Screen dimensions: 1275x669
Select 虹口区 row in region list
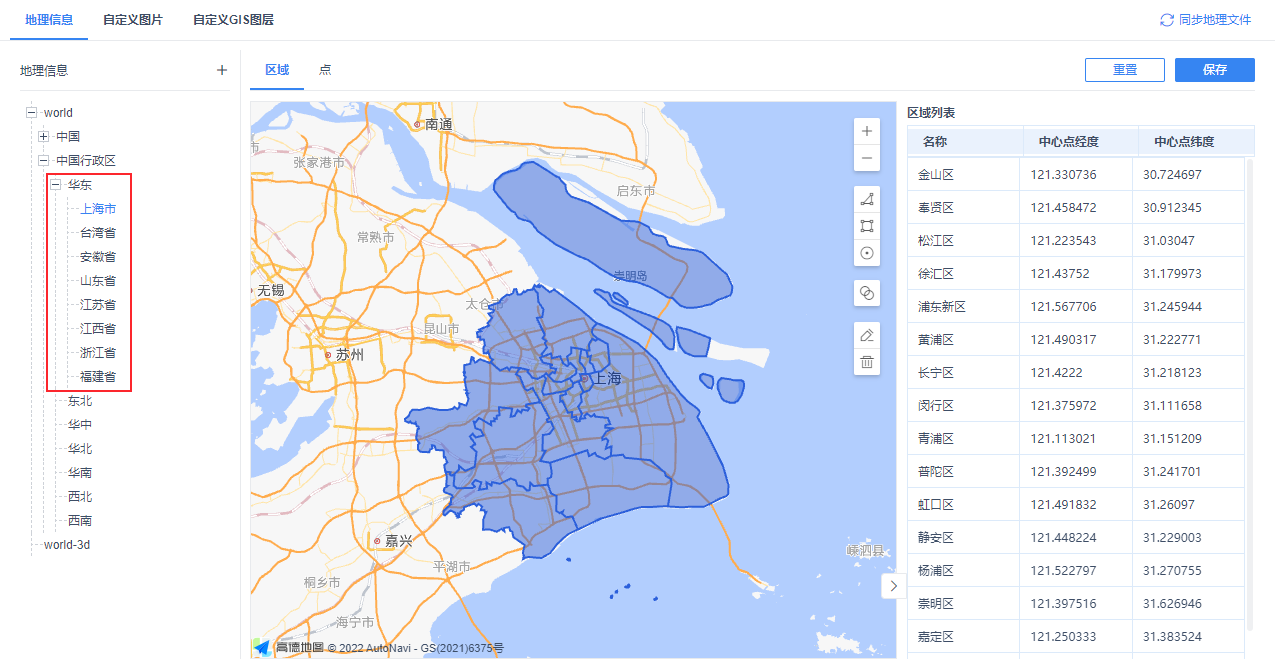pos(1076,505)
